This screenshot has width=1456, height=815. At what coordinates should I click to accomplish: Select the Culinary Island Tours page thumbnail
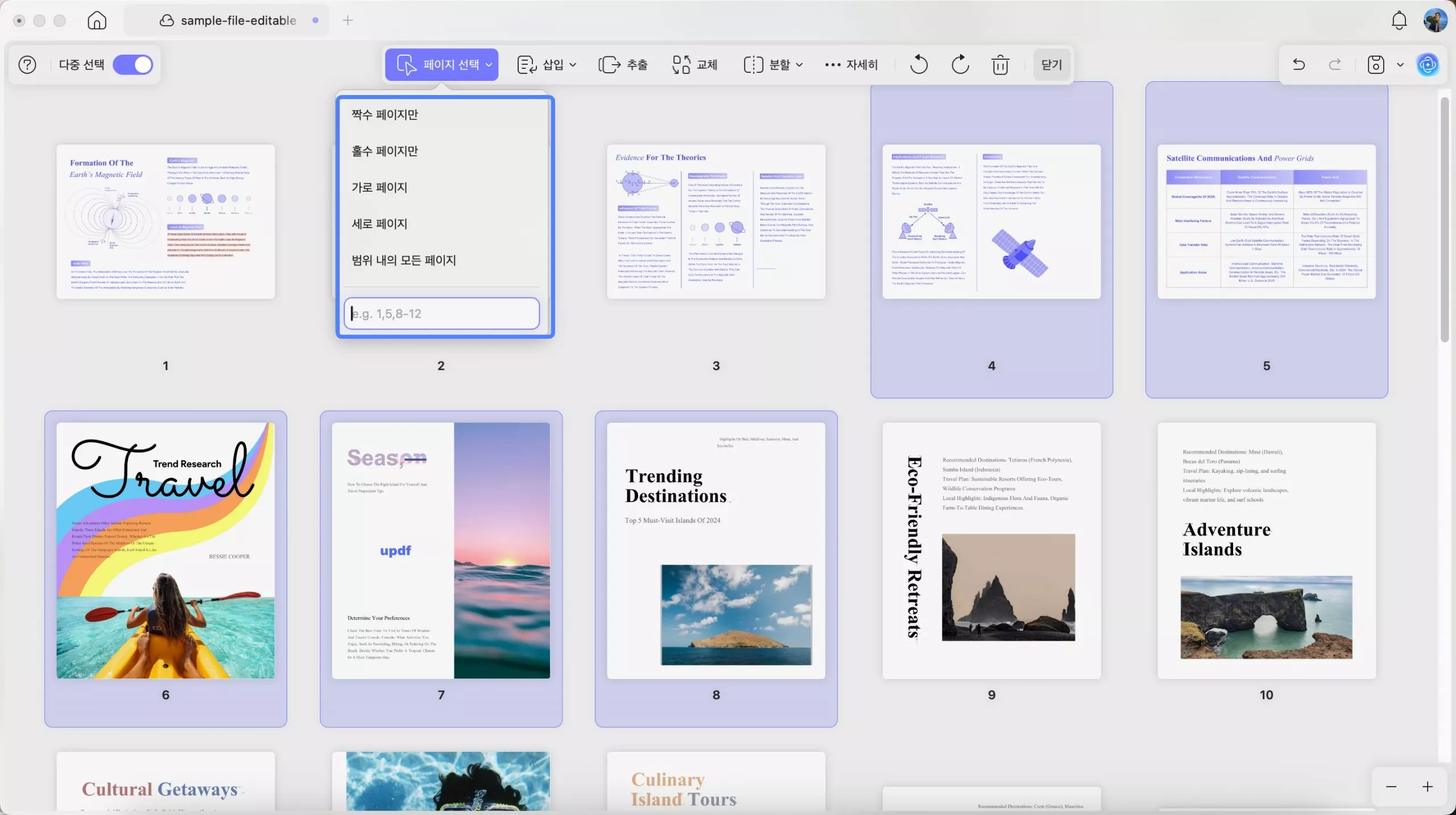[716, 782]
